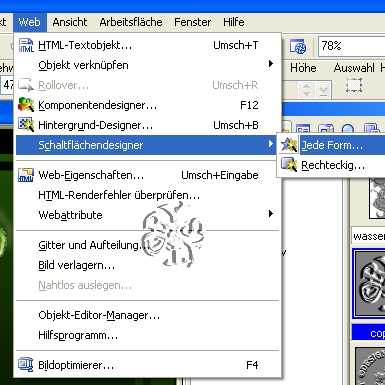The height and width of the screenshot is (385, 385).
Task: Click the dashed selection rectangle under Auswahl
Action: click(354, 85)
